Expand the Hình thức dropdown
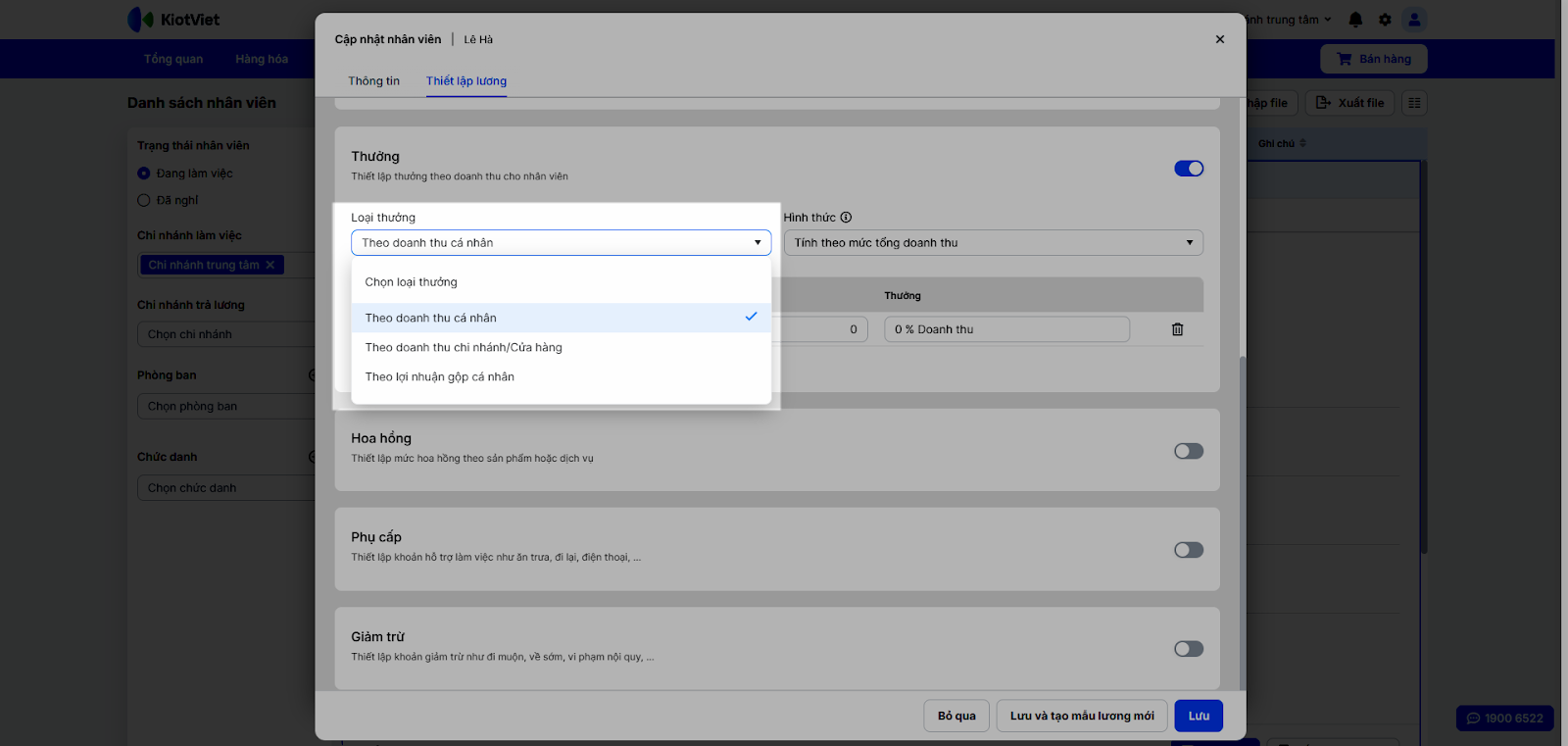Image resolution: width=1568 pixels, height=746 pixels. 993,243
